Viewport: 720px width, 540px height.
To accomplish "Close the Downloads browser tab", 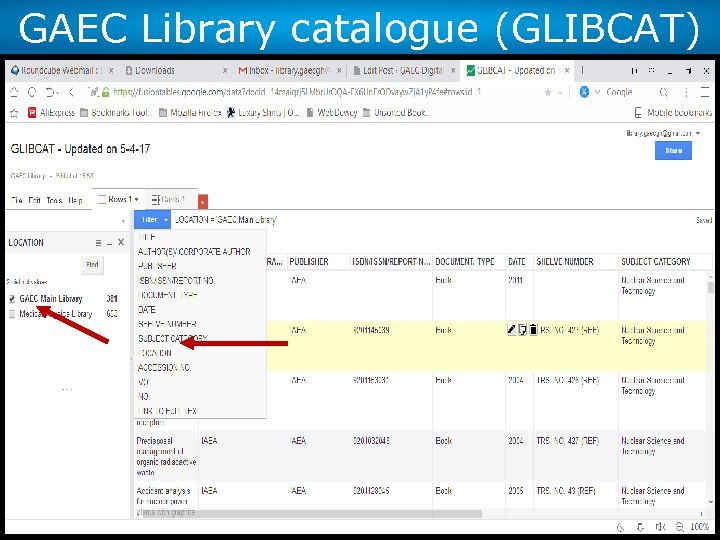I will pyautogui.click(x=225, y=71).
